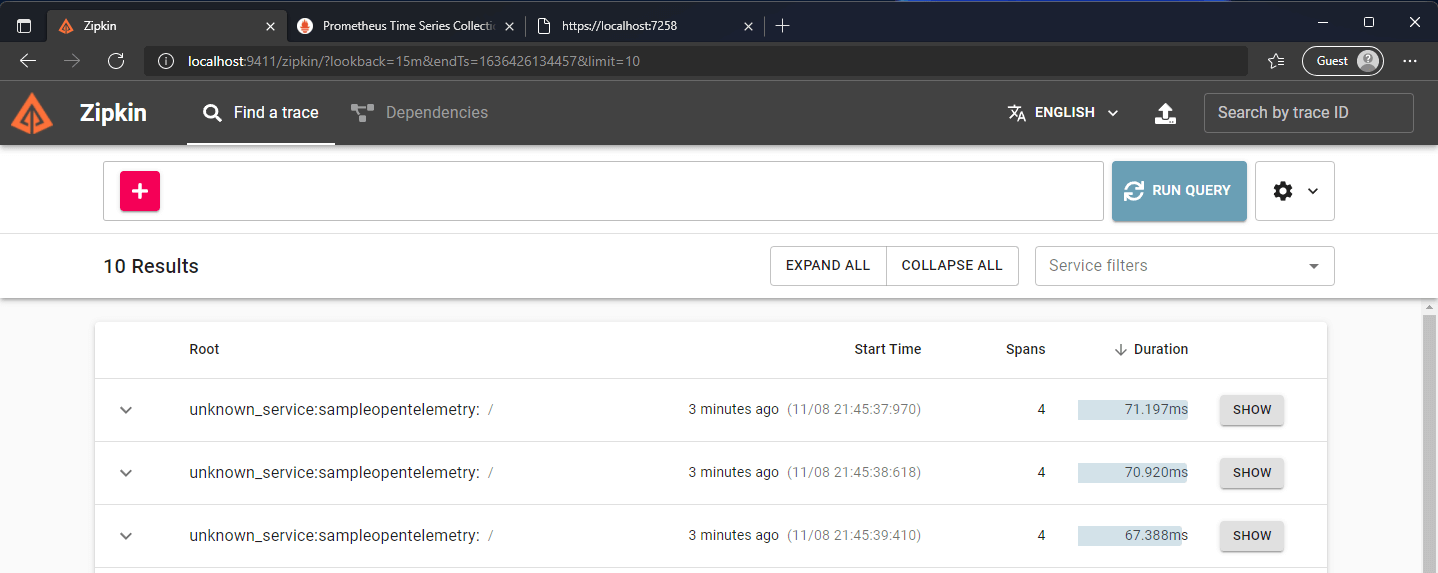Show the trace lasting 67.388ms

coord(1252,536)
